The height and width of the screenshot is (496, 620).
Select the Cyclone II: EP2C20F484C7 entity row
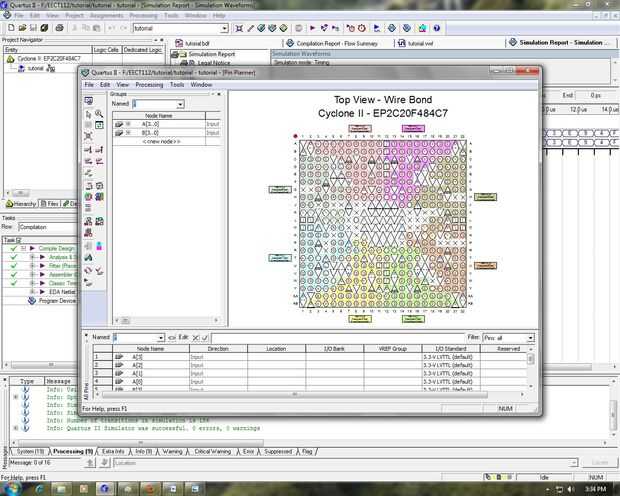click(49, 59)
